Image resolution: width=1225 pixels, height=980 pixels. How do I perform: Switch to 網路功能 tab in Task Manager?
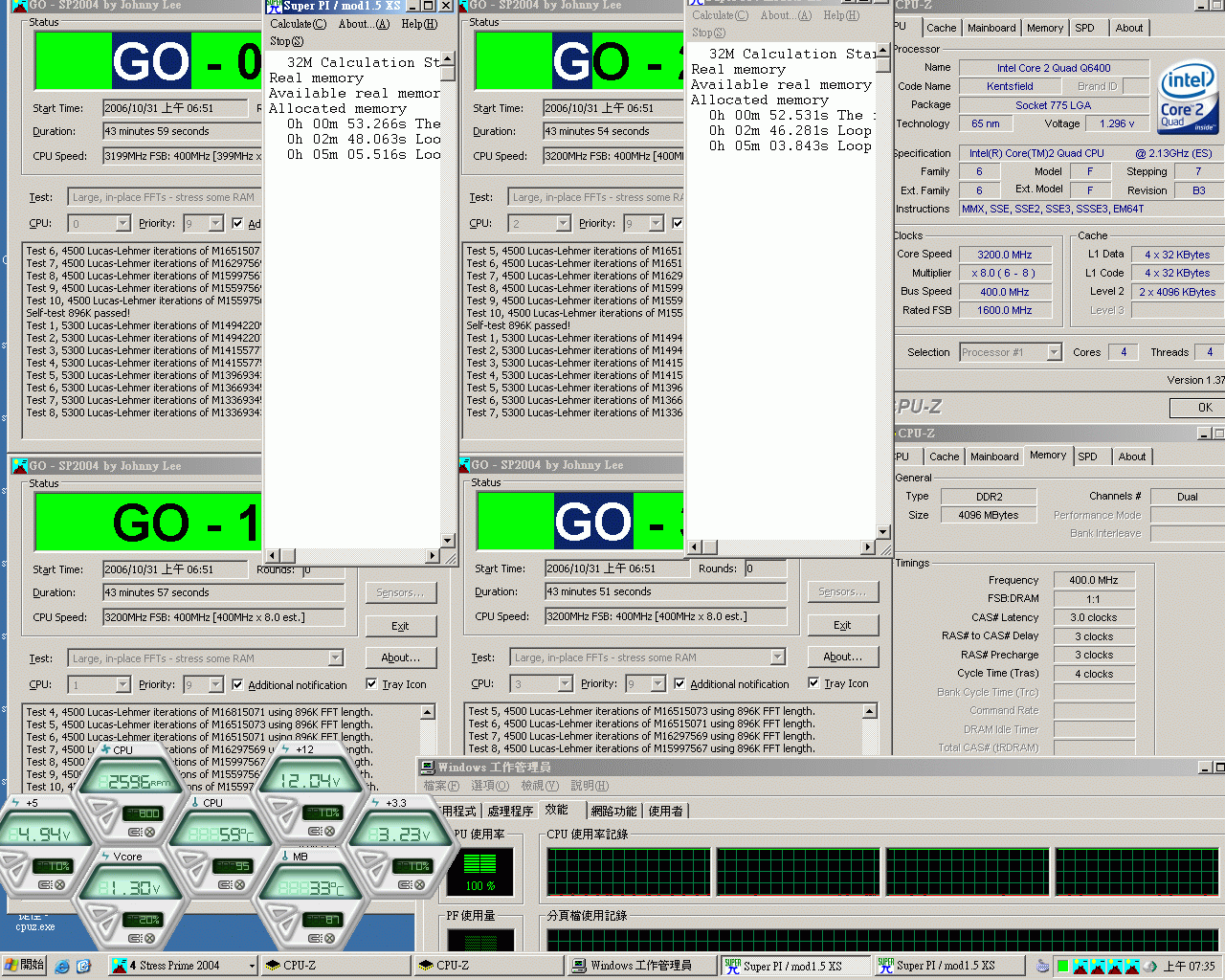coord(613,812)
